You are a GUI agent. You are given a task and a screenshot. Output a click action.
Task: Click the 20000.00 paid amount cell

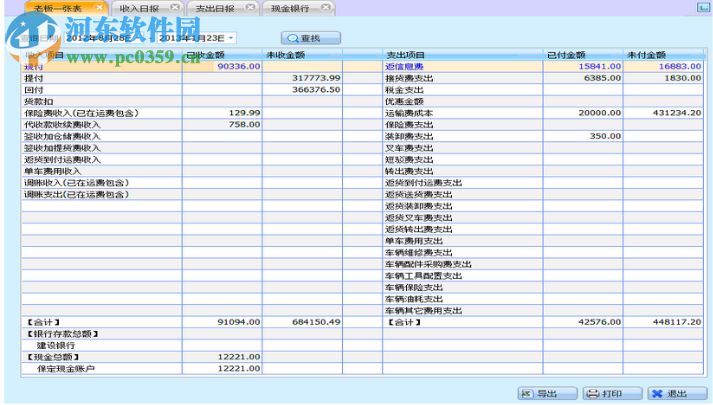click(x=583, y=113)
